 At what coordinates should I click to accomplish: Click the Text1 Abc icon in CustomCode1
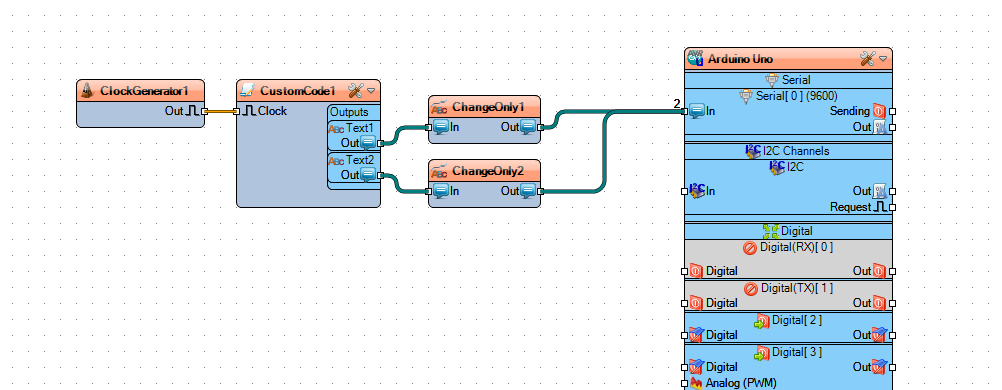coord(336,129)
